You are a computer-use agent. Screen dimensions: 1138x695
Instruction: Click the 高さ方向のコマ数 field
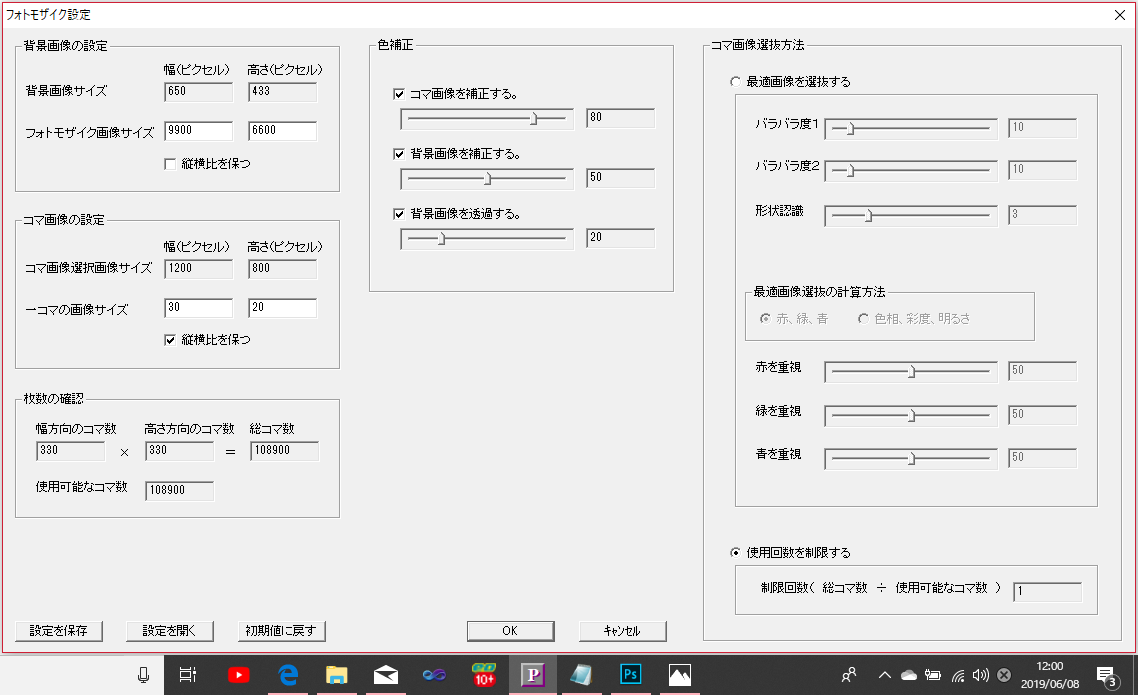(x=179, y=451)
